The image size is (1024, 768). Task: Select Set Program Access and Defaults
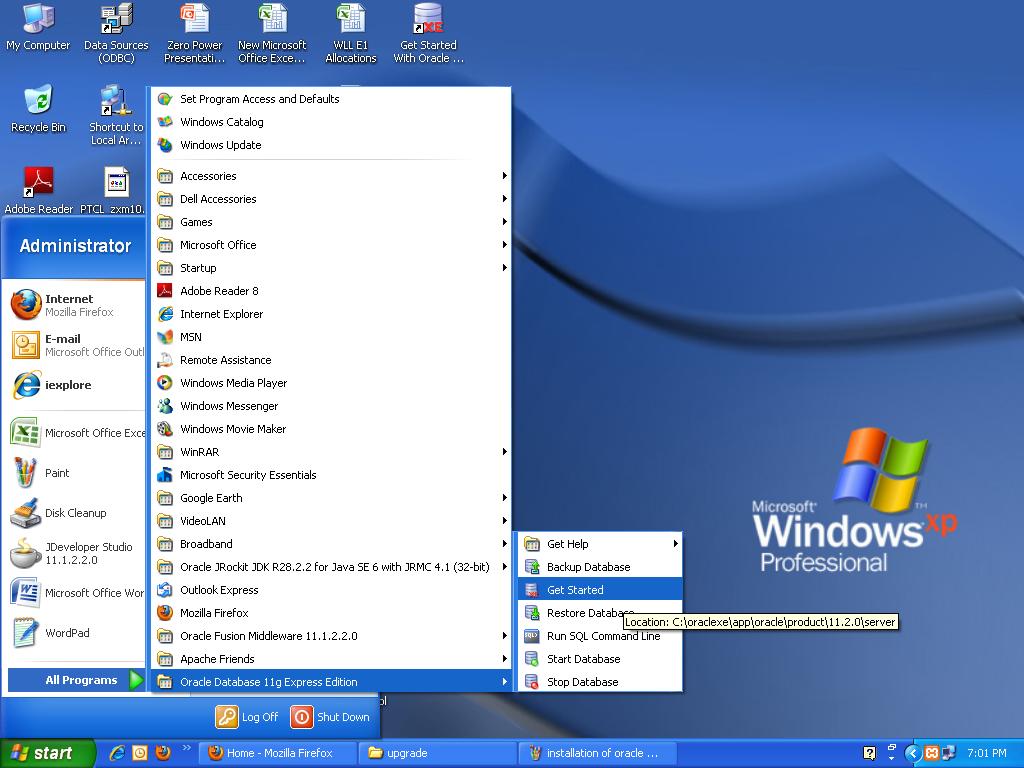(331, 99)
